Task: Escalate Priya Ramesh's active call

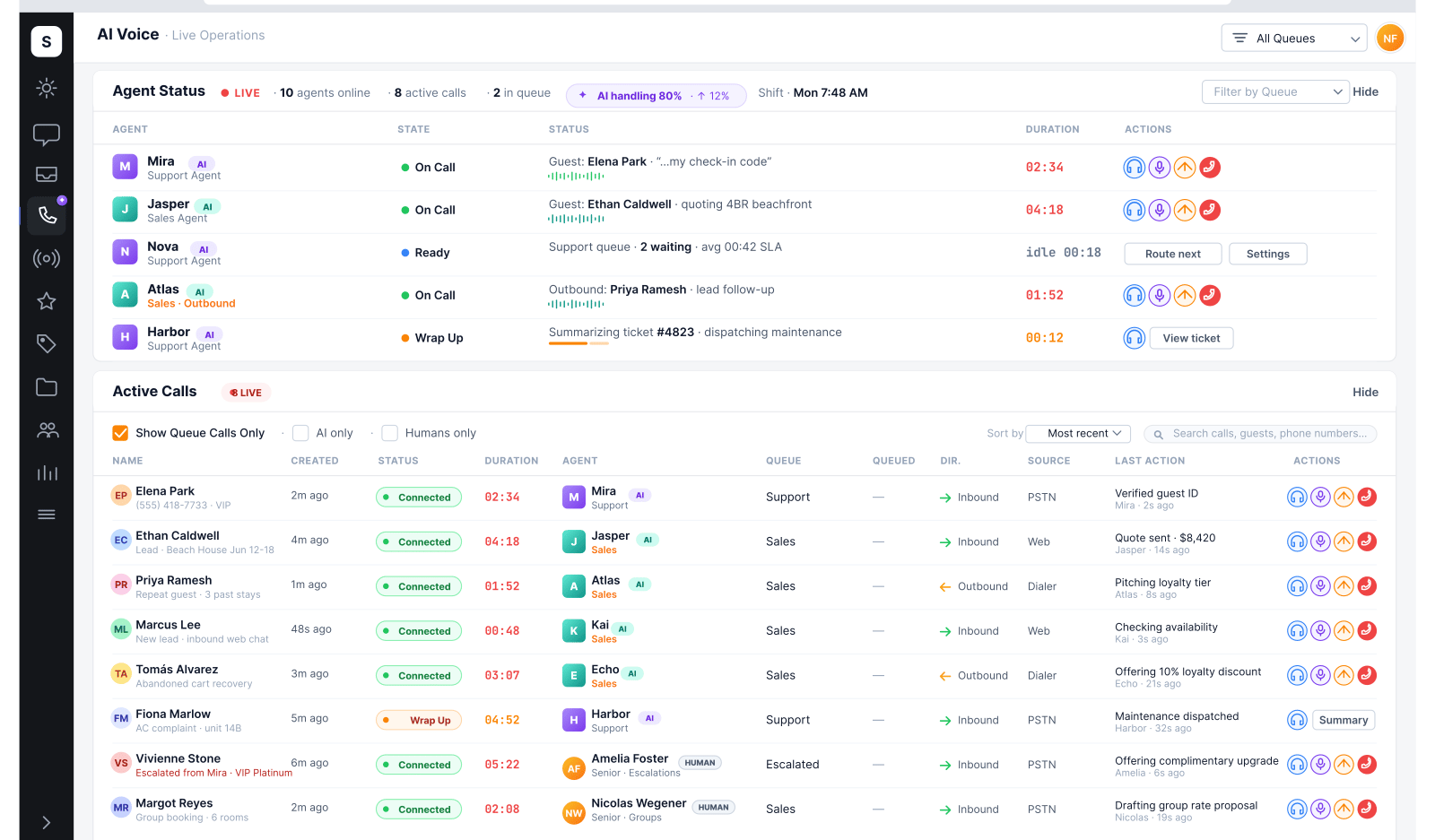Action: click(x=1344, y=586)
